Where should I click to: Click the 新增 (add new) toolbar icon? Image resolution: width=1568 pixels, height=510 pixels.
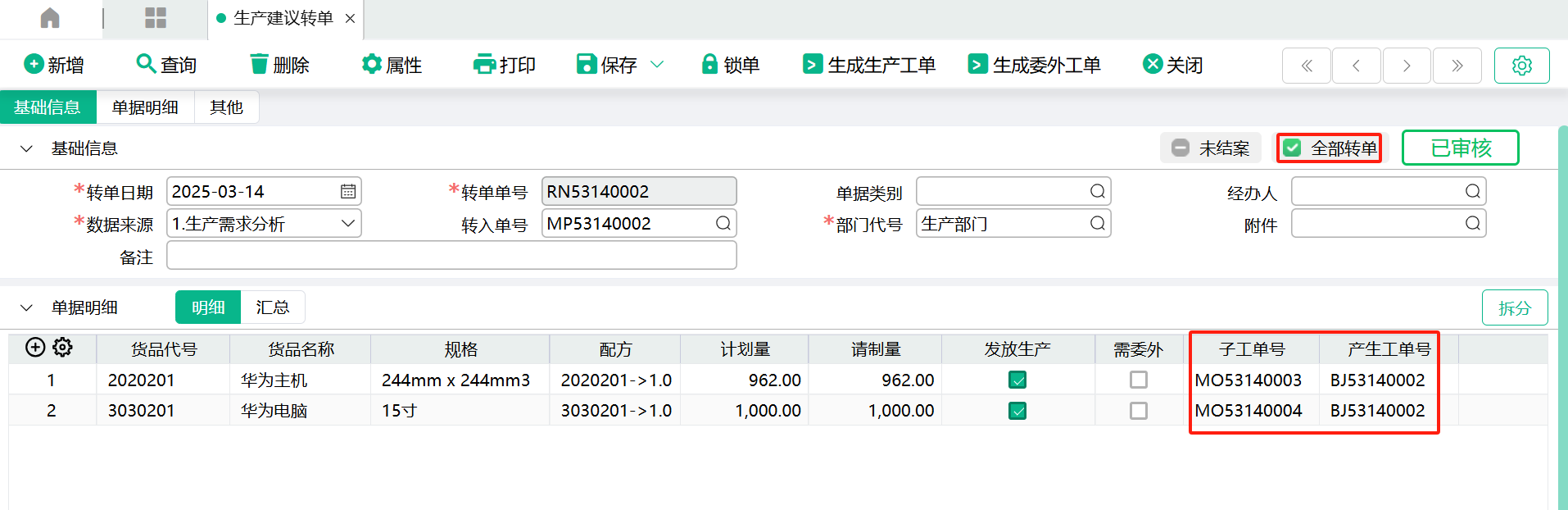[x=34, y=64]
